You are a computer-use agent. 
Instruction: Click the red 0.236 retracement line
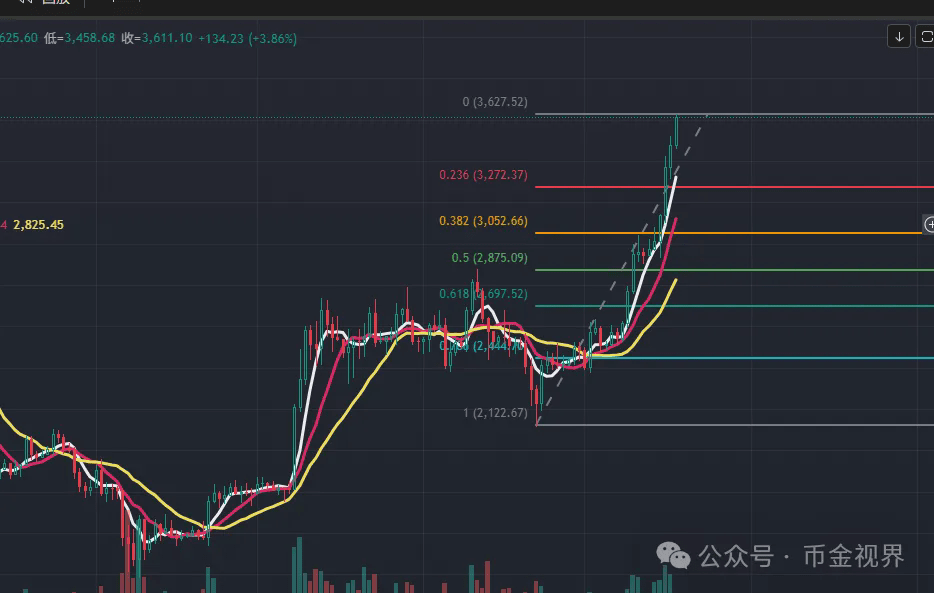tap(734, 187)
